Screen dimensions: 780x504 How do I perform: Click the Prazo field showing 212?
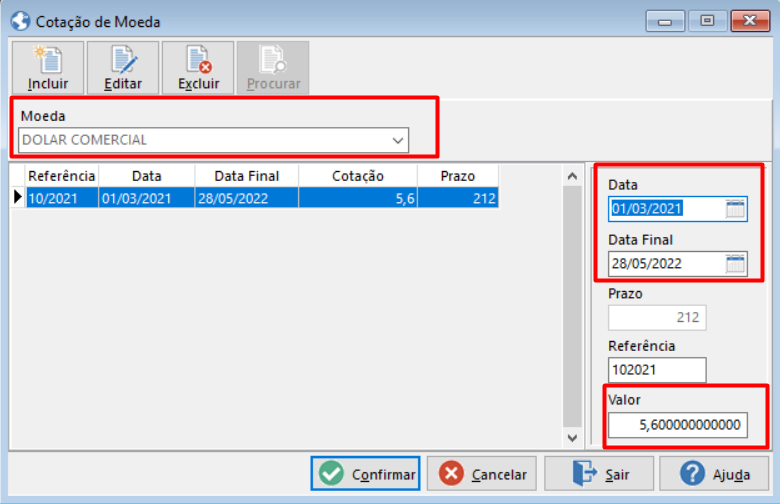pos(657,317)
